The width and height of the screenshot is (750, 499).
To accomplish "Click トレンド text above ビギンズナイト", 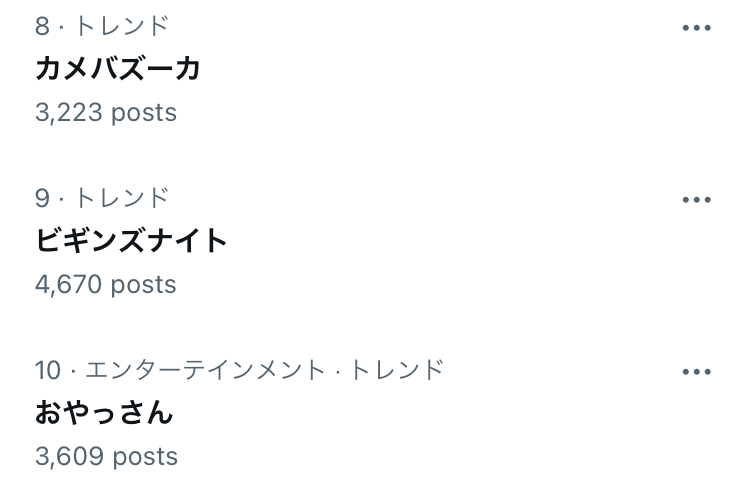I will (x=122, y=198).
